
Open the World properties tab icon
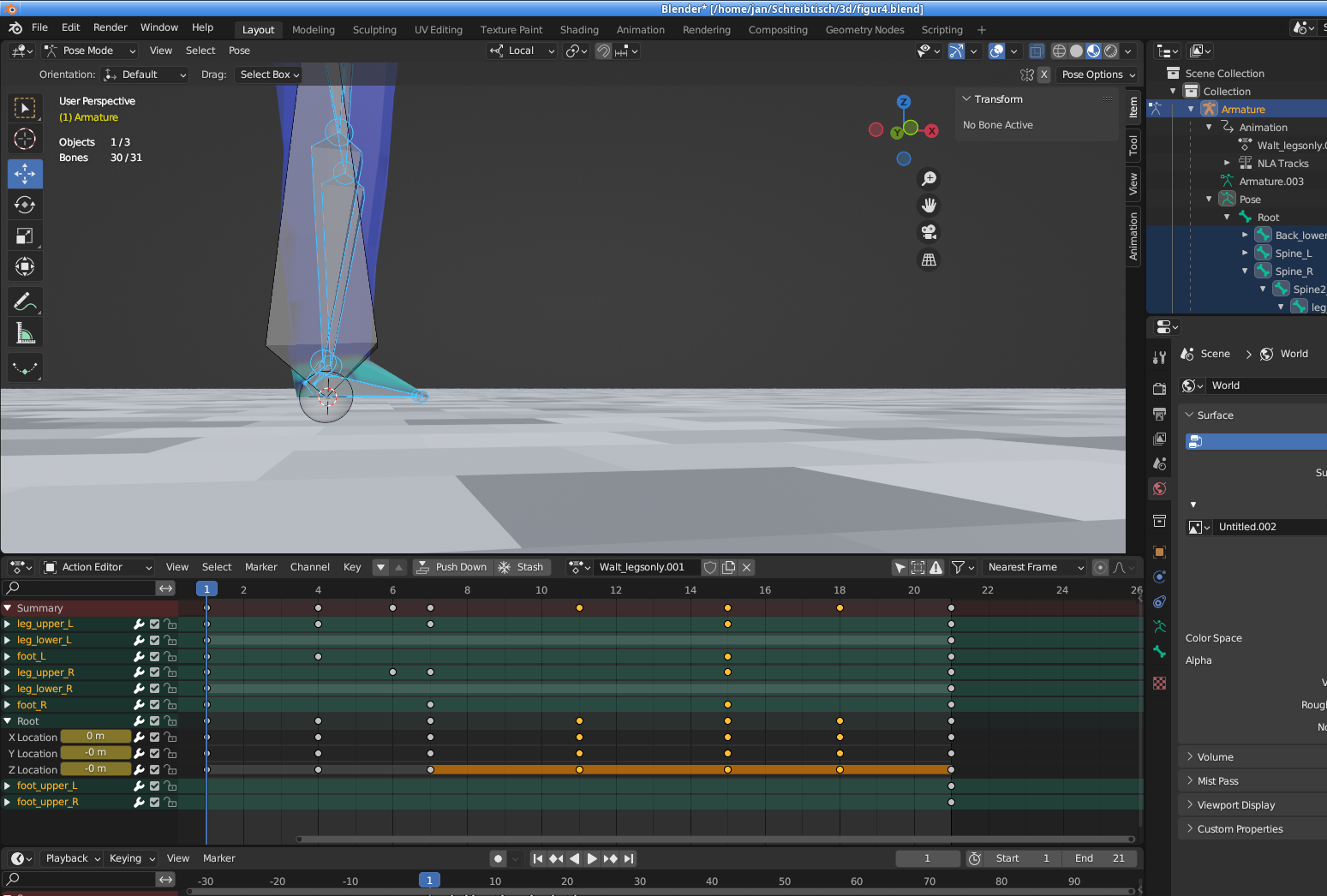point(1159,488)
